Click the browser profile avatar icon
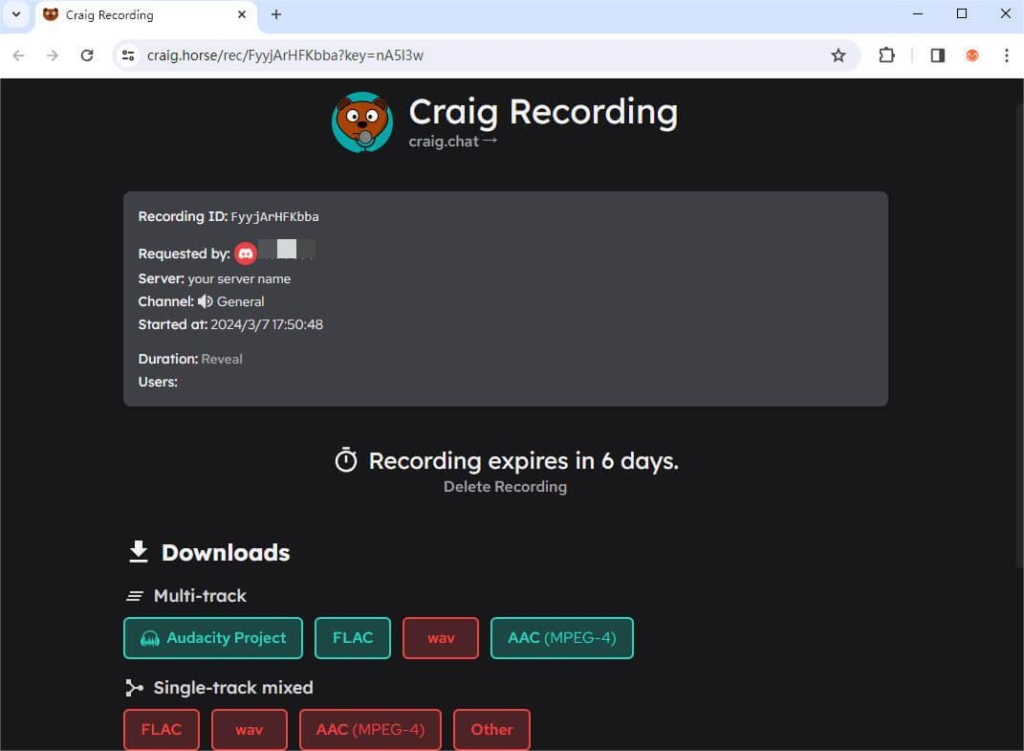Viewport: 1024px width, 751px height. coord(971,56)
